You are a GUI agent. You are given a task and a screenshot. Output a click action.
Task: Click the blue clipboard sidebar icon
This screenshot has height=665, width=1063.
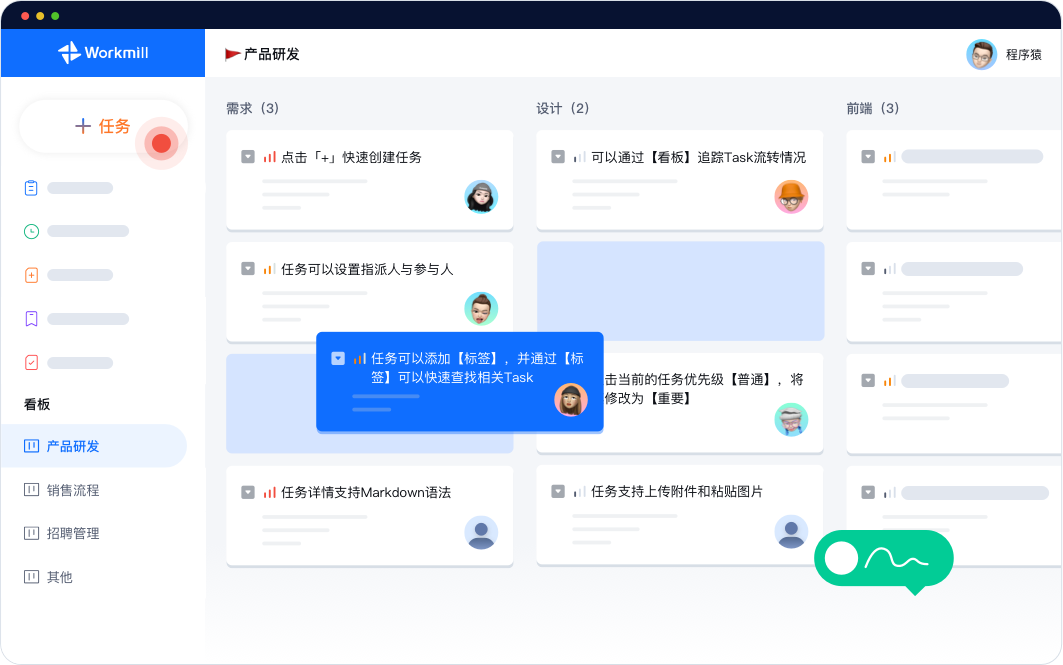pos(31,188)
